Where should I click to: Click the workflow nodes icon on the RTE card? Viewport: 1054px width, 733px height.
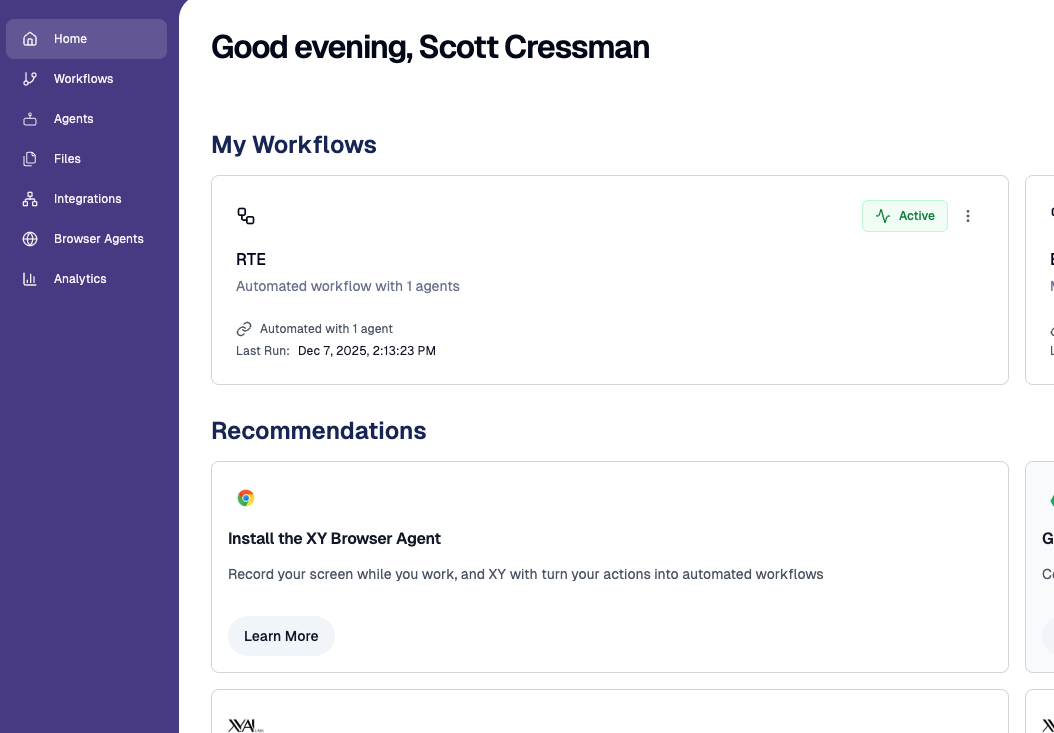[x=245, y=216]
